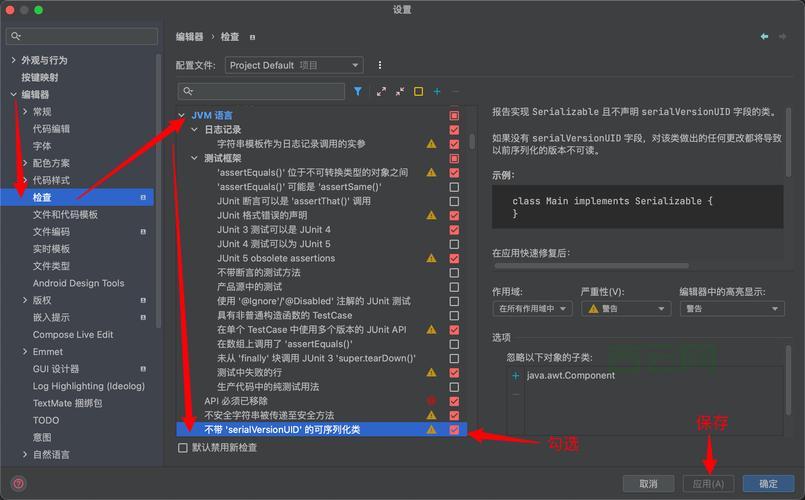Click the inspection list vertical scrollbar
The height and width of the screenshot is (500, 805).
(x=472, y=140)
